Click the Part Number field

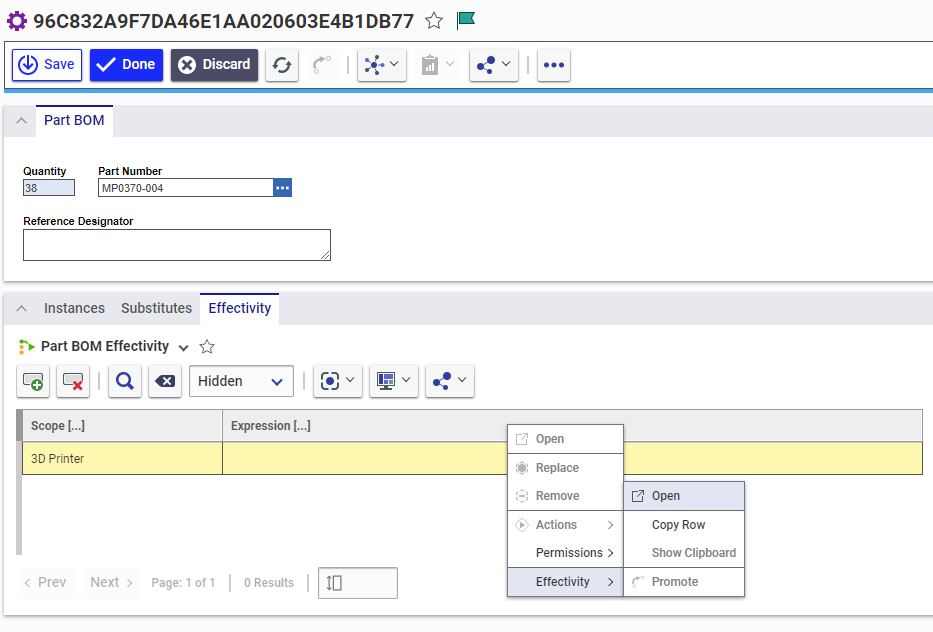(186, 188)
